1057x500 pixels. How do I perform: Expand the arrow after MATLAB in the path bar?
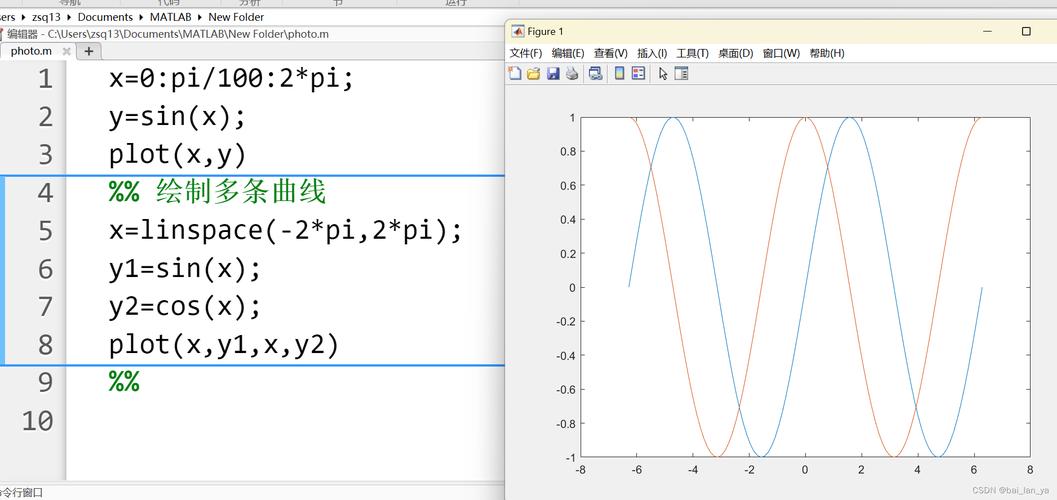(x=200, y=17)
